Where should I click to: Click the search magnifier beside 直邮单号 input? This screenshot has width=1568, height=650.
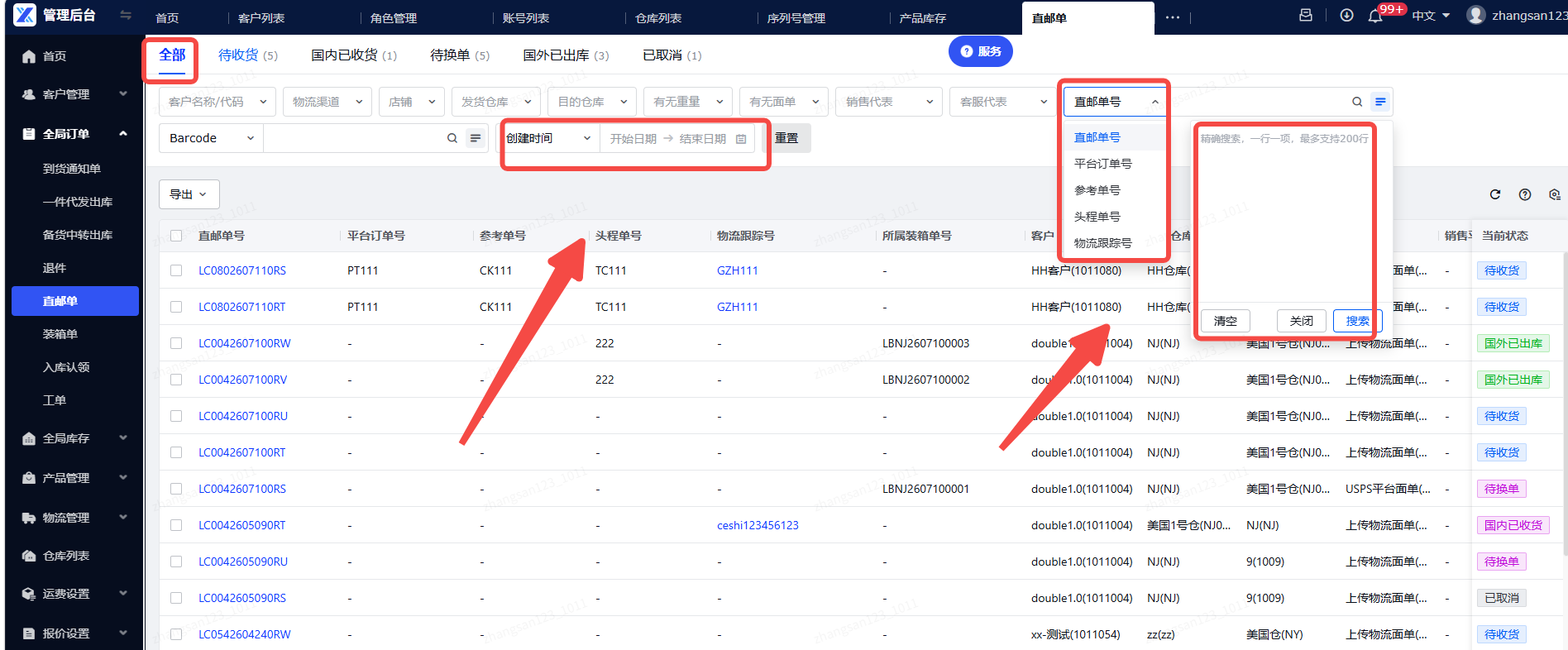(x=1357, y=102)
